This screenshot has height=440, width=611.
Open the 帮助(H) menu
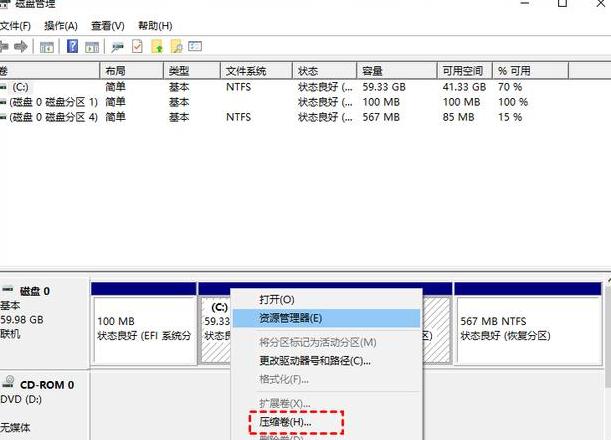155,26
